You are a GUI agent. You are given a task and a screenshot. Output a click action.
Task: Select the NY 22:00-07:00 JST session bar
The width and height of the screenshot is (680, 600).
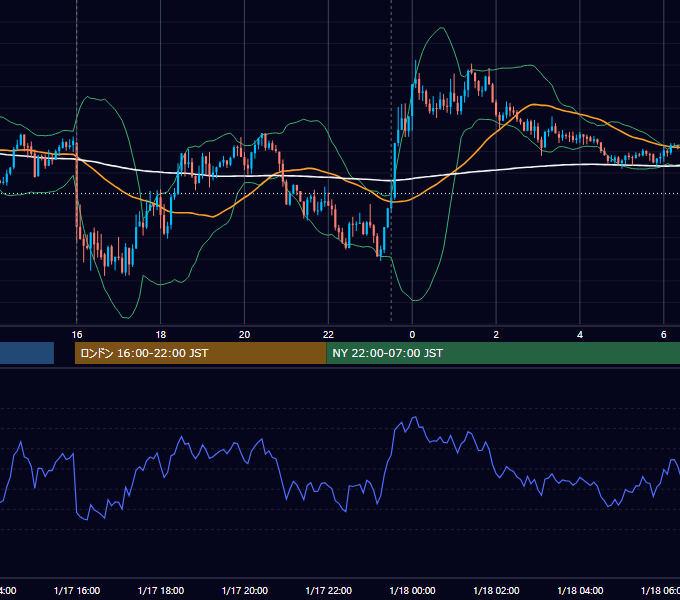click(x=503, y=353)
